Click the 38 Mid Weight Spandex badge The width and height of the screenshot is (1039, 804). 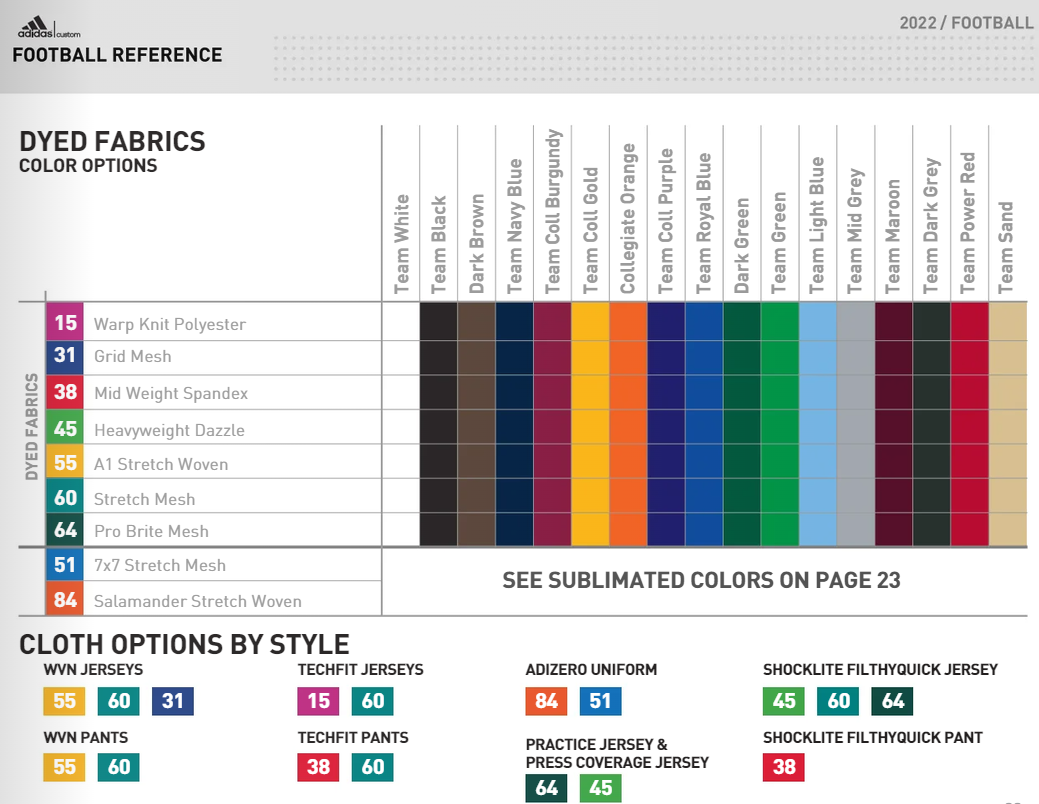click(64, 392)
